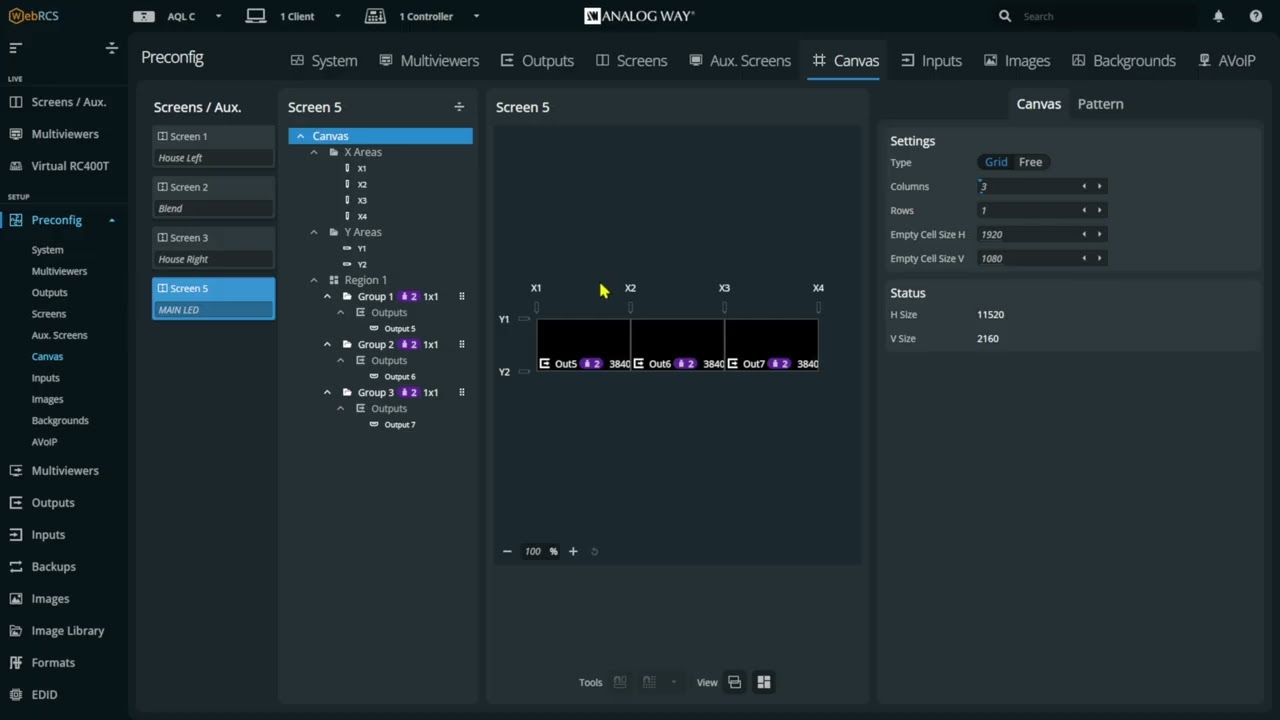Open the help question mark icon
Viewport: 1280px width, 720px height.
pos(1256,16)
